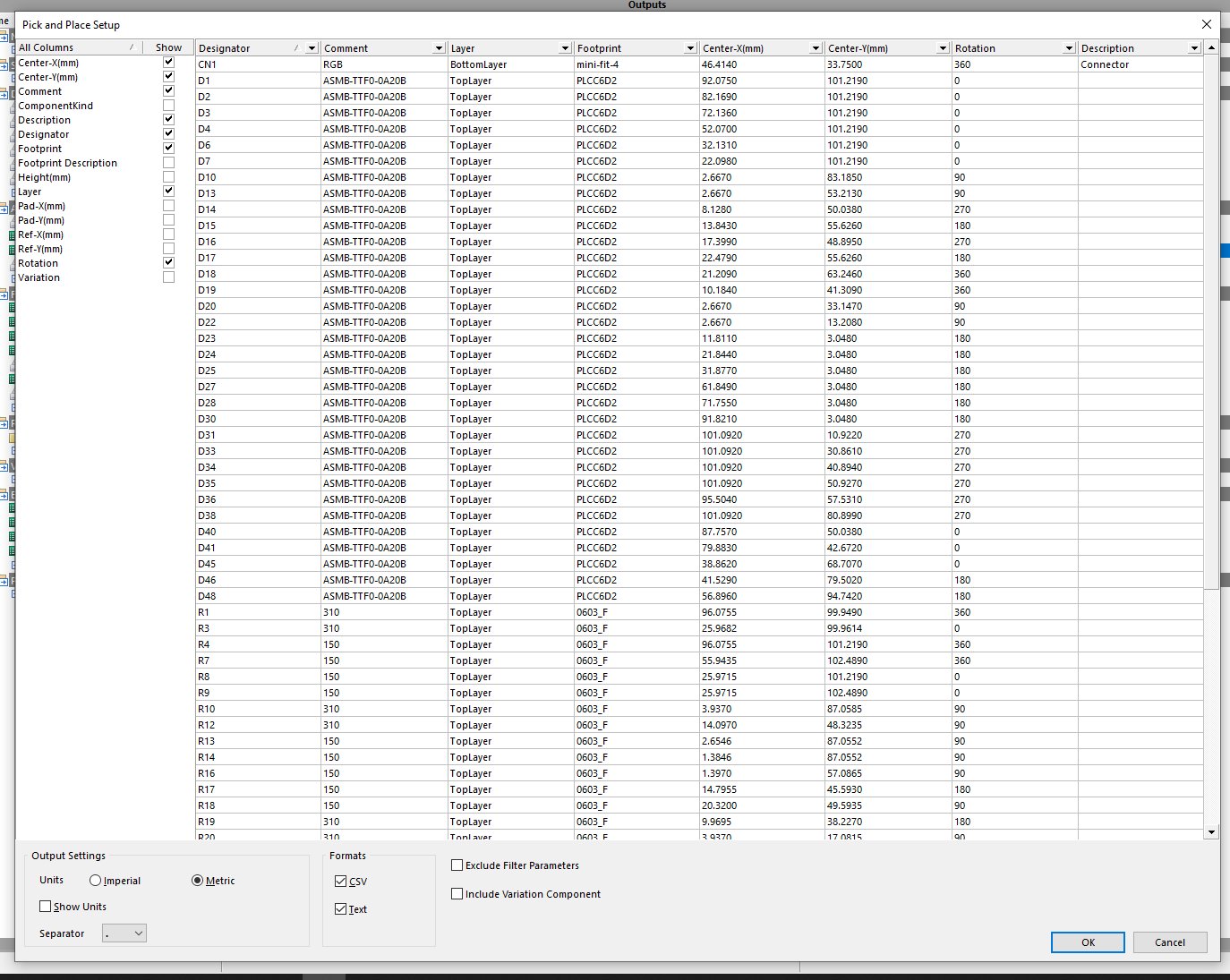Select the Metric units radio button
The height and width of the screenshot is (980, 1230).
pos(197,881)
